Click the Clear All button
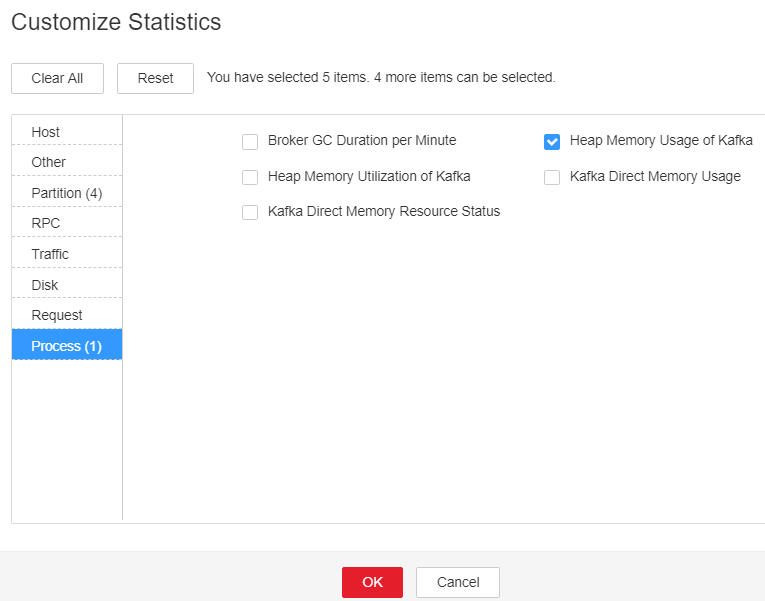The height and width of the screenshot is (601, 765). 58,78
